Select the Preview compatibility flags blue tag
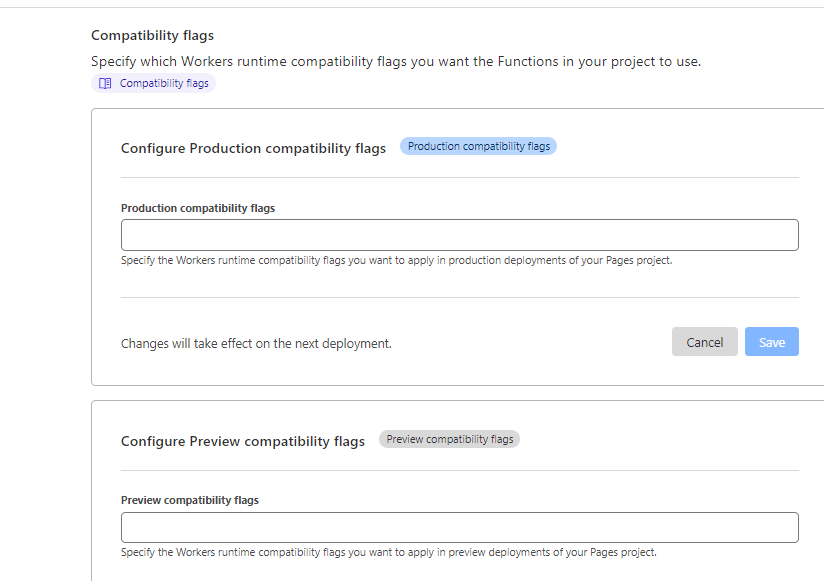824x581 pixels. point(449,438)
